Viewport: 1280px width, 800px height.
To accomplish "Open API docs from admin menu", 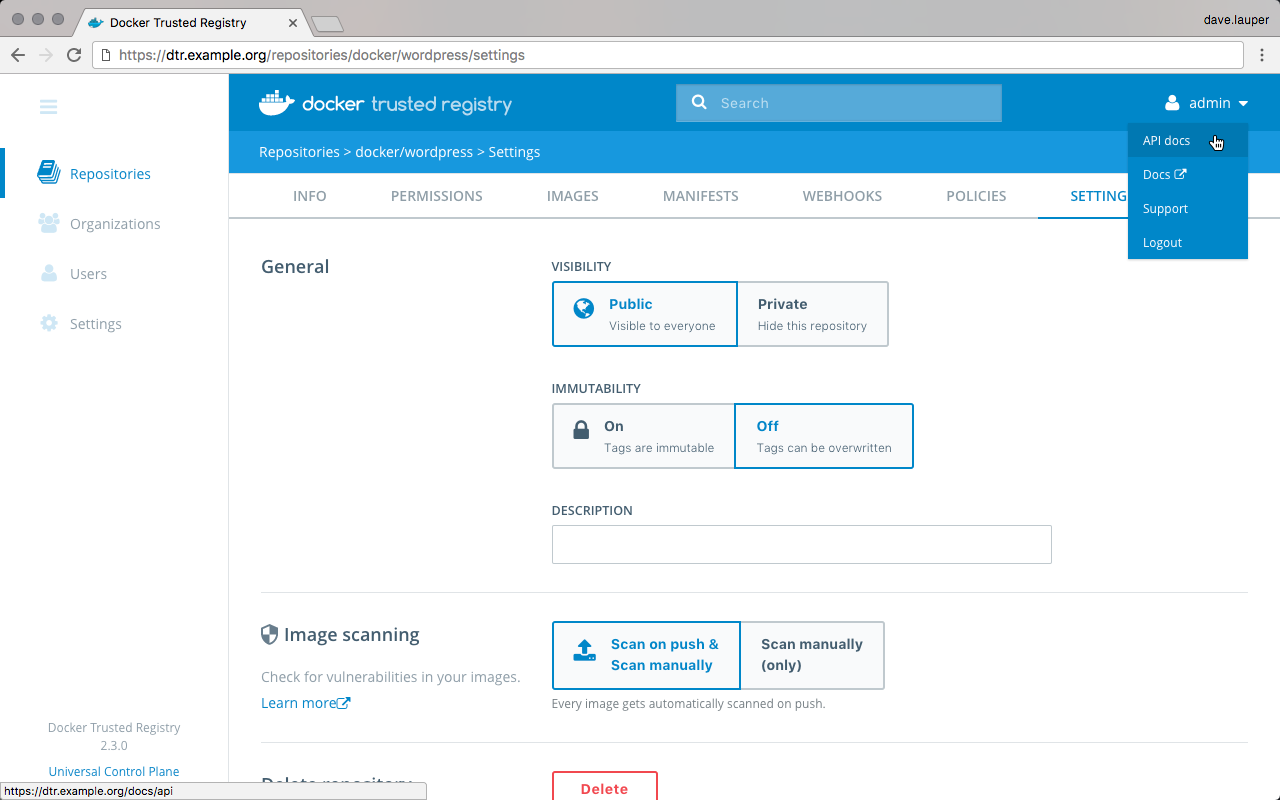I will coord(1166,141).
